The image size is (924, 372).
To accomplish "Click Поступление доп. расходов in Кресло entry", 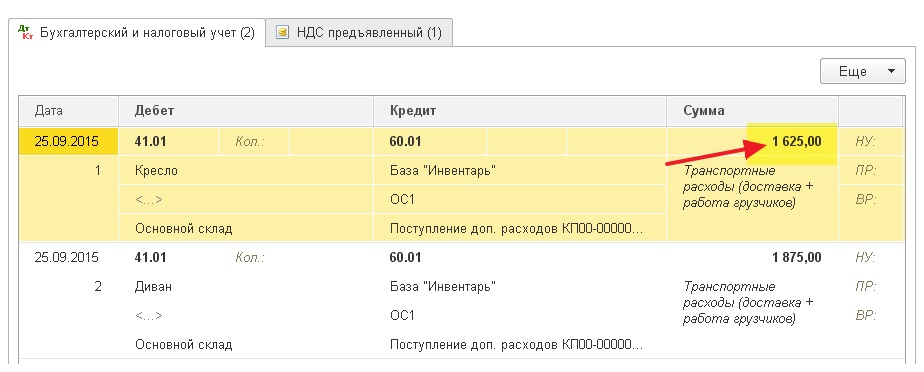I will coord(516,229).
